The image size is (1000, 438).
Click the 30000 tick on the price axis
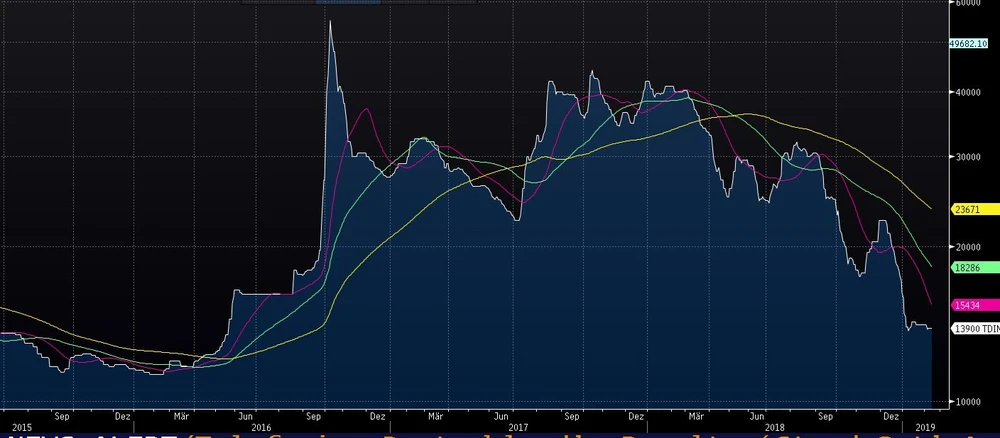(967, 157)
